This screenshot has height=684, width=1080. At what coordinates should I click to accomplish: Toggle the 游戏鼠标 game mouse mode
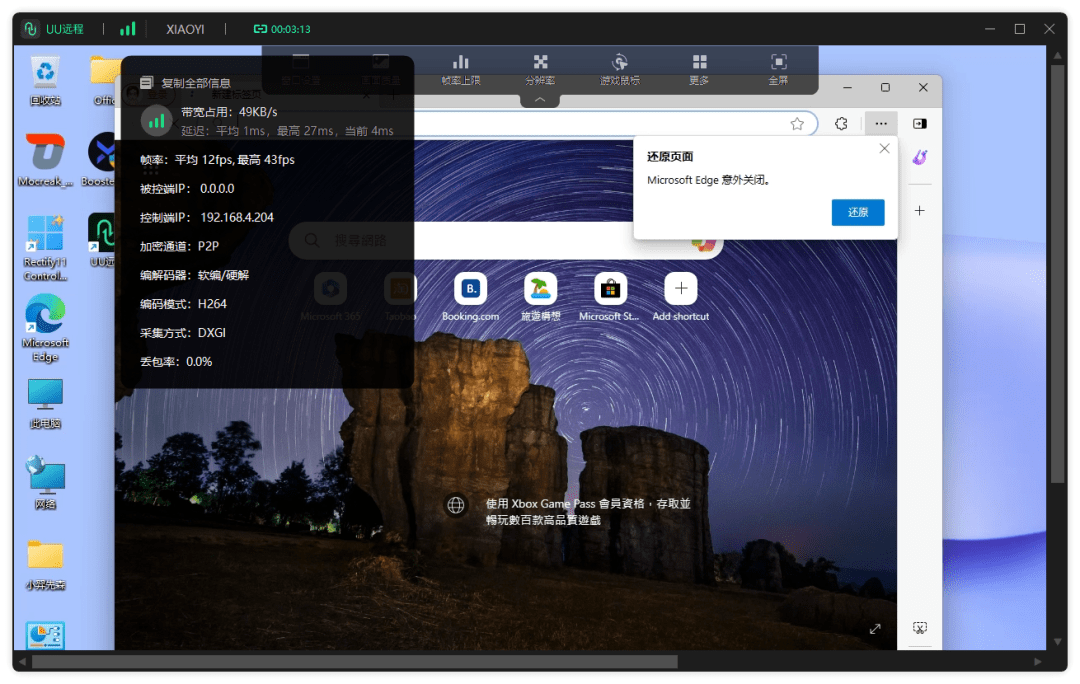619,70
